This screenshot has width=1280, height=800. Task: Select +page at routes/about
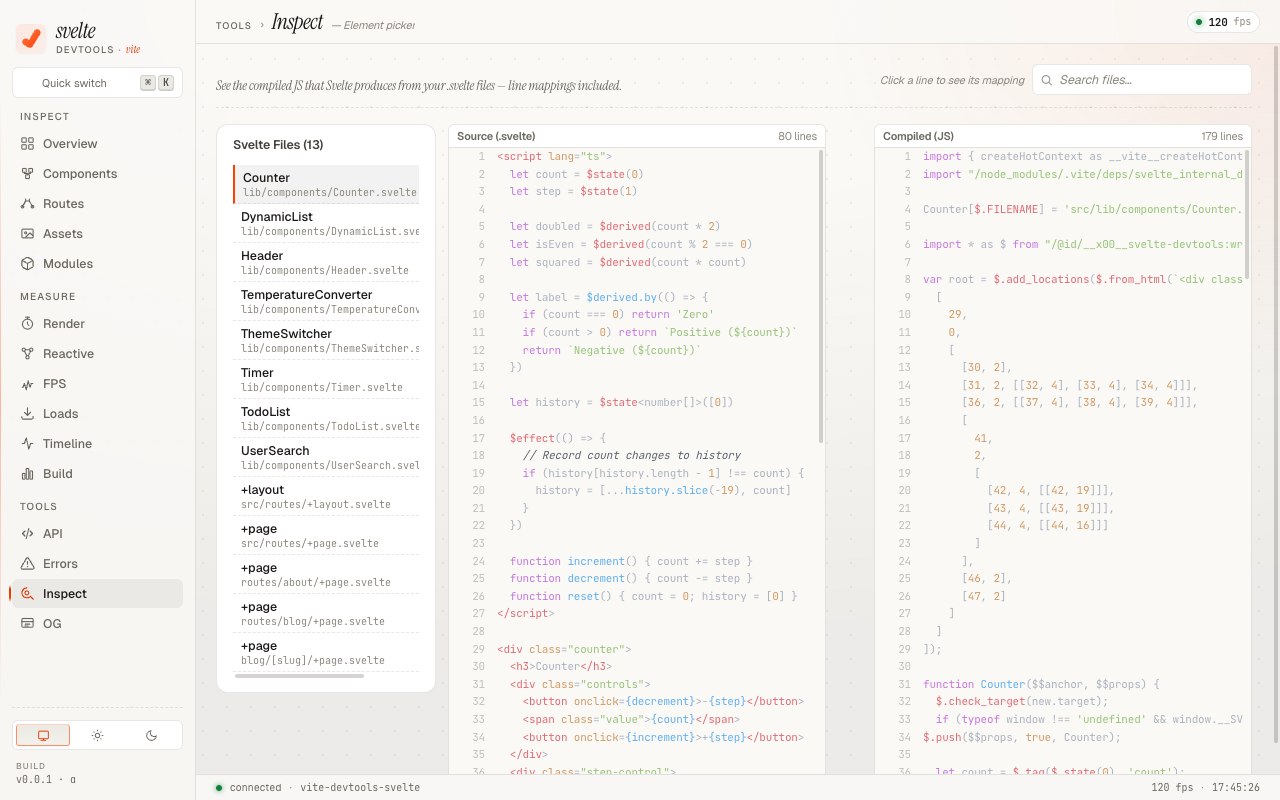click(x=326, y=574)
